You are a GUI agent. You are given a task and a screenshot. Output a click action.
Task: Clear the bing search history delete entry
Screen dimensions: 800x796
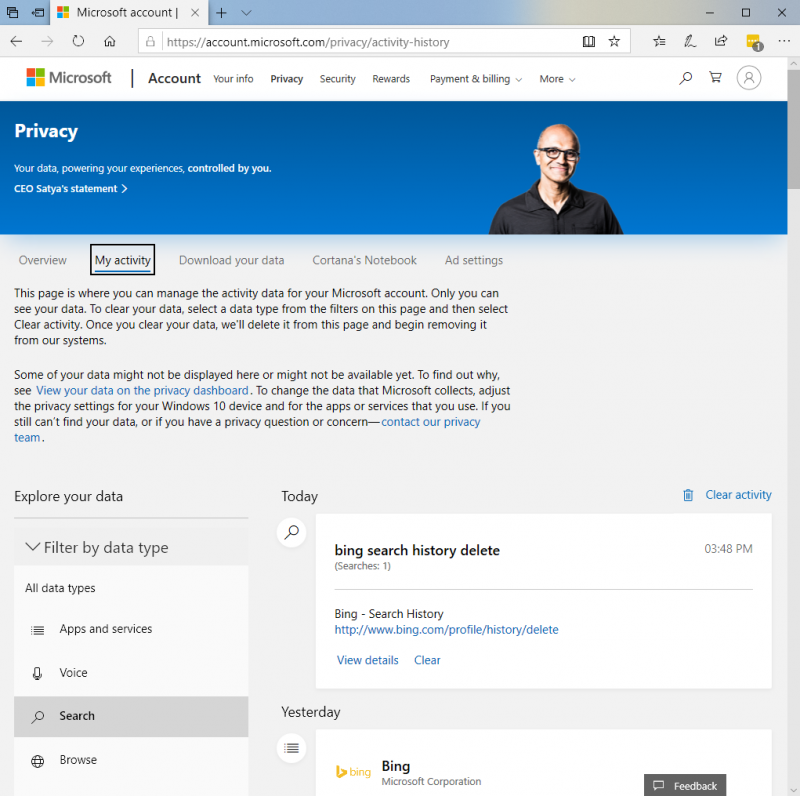click(427, 660)
